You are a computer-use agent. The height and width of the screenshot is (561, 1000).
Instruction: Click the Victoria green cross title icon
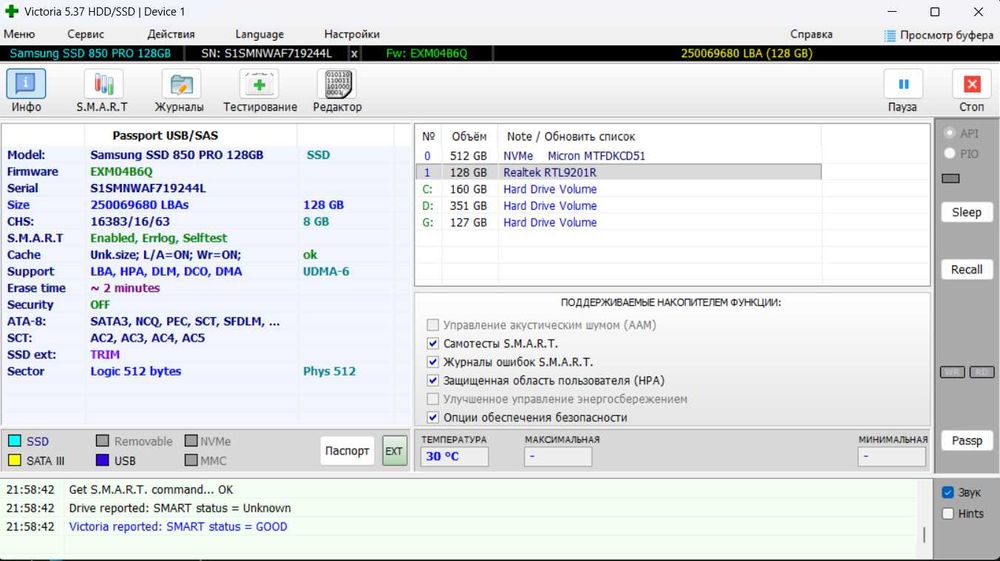11,11
